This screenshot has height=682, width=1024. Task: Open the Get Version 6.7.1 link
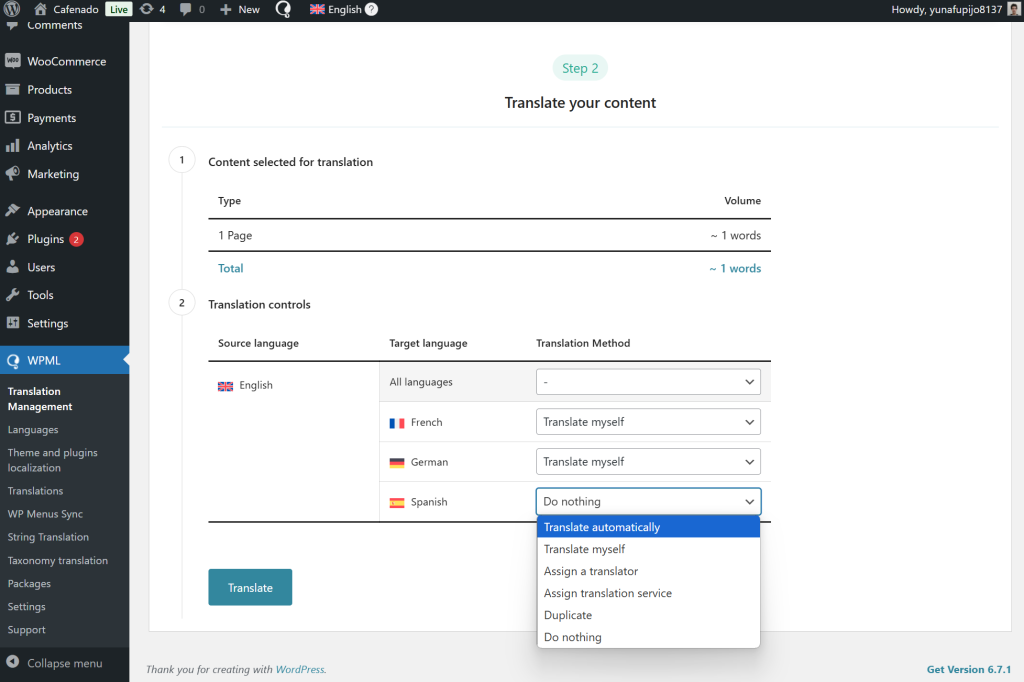tap(969, 668)
